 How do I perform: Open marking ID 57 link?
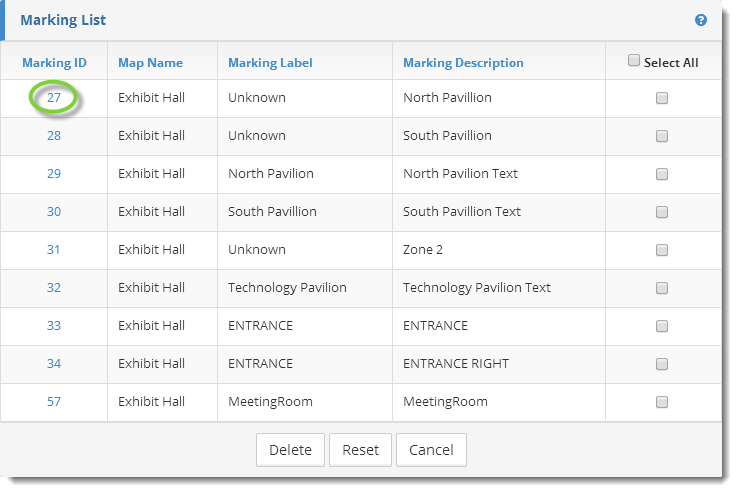pos(54,402)
